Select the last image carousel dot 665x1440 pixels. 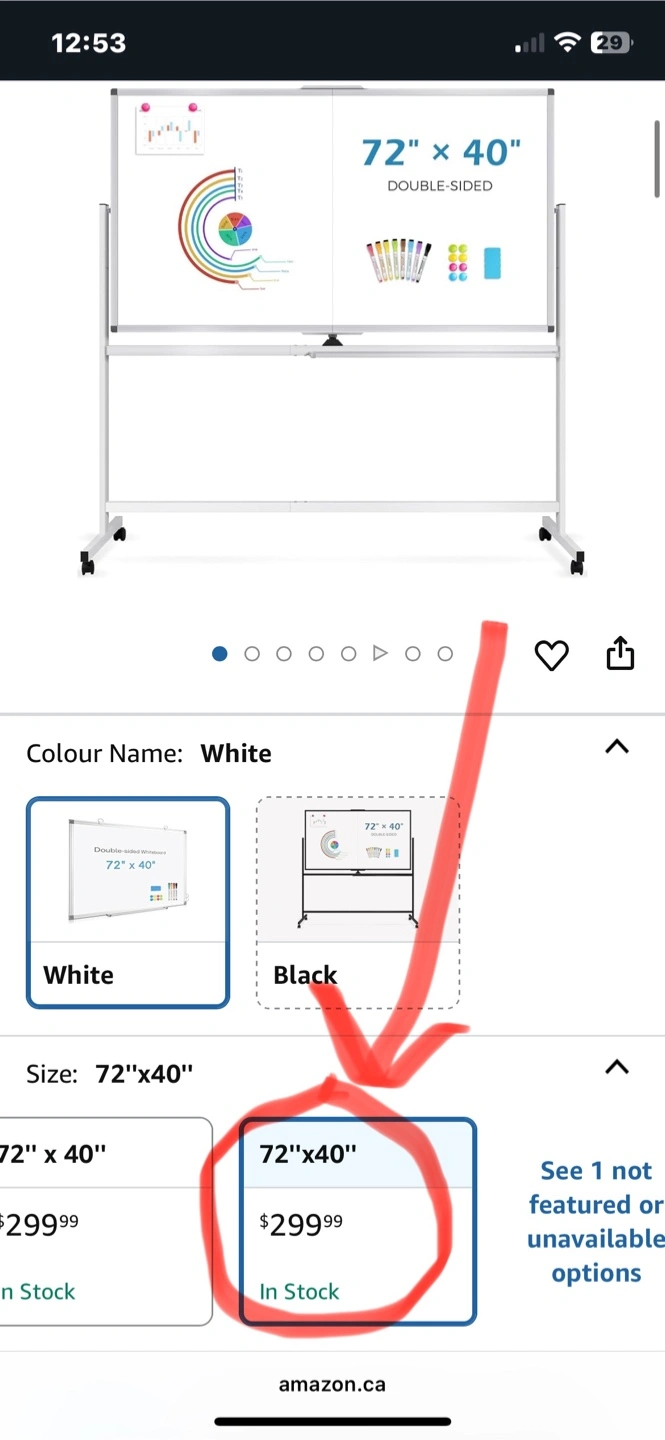445,654
